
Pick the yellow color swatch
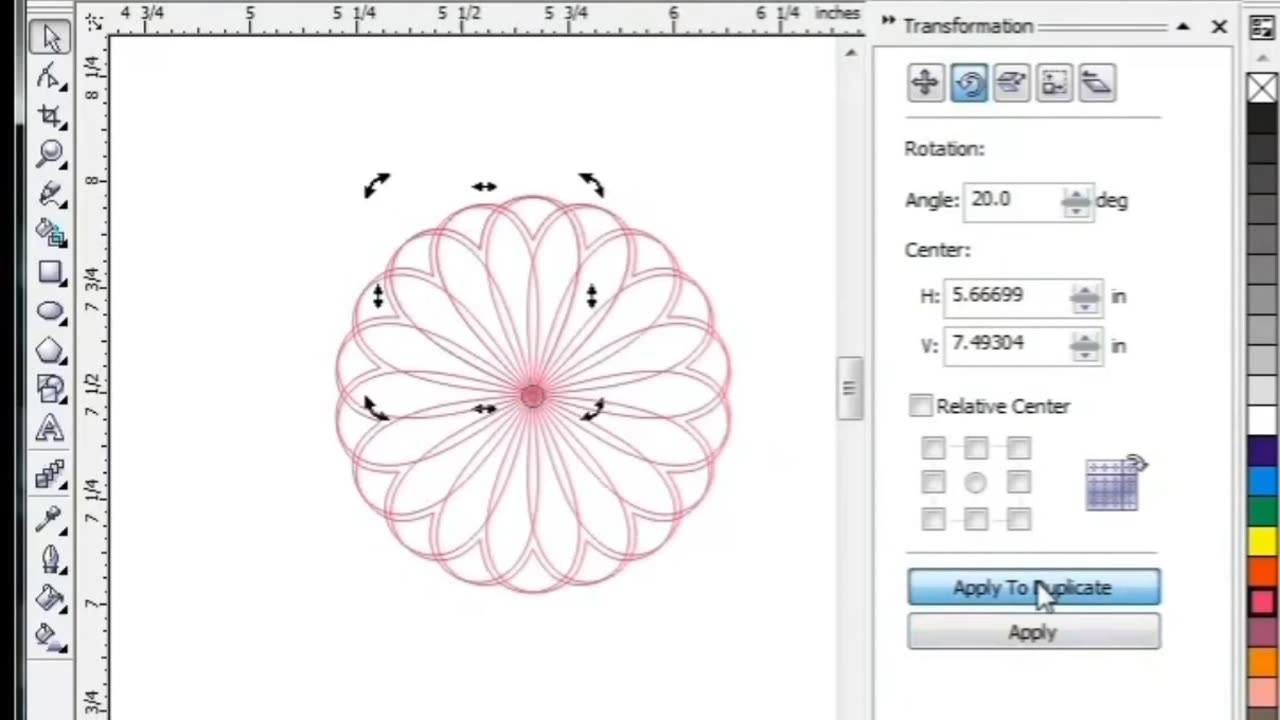tap(1262, 541)
